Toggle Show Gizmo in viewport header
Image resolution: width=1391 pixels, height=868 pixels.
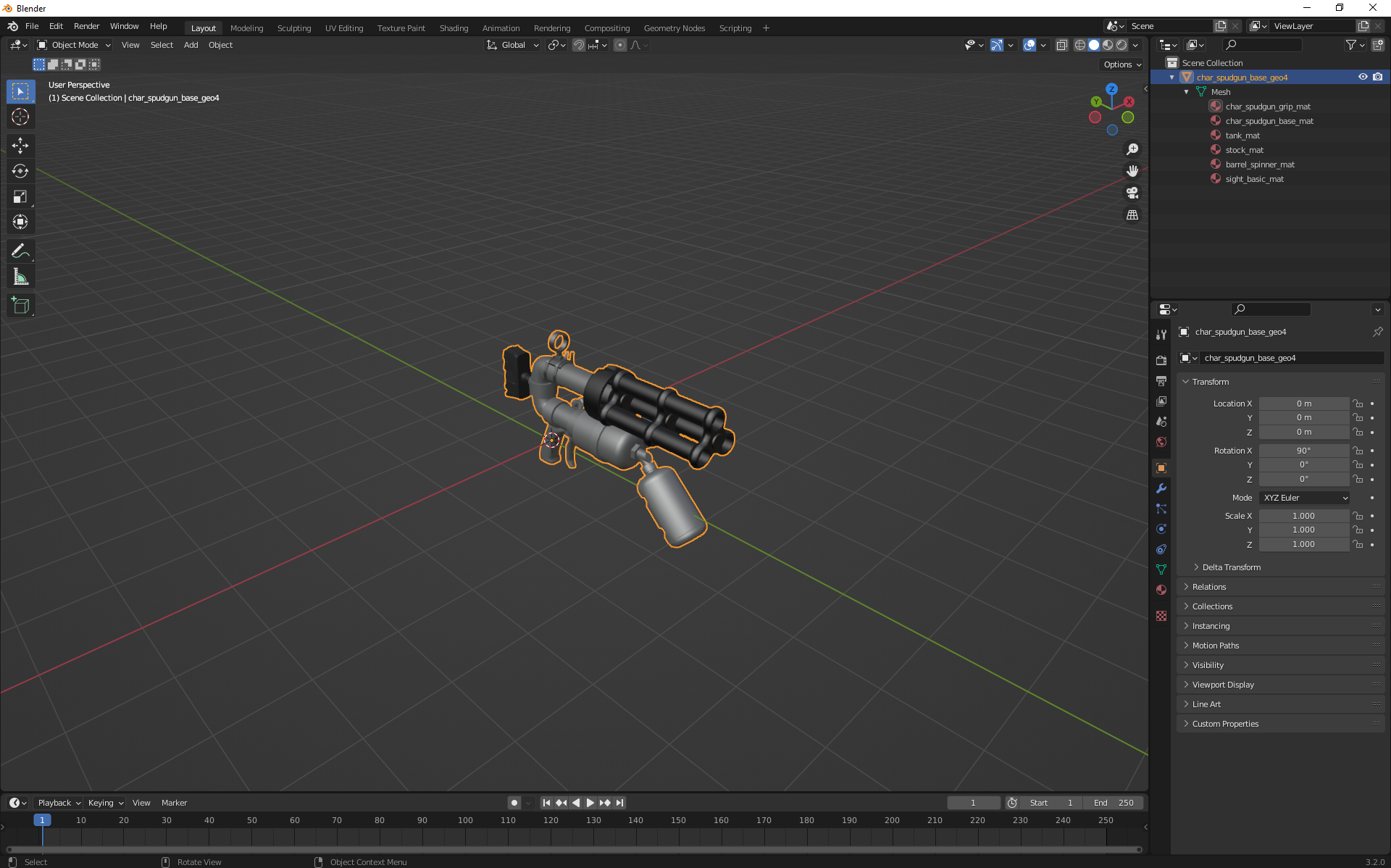(x=997, y=45)
